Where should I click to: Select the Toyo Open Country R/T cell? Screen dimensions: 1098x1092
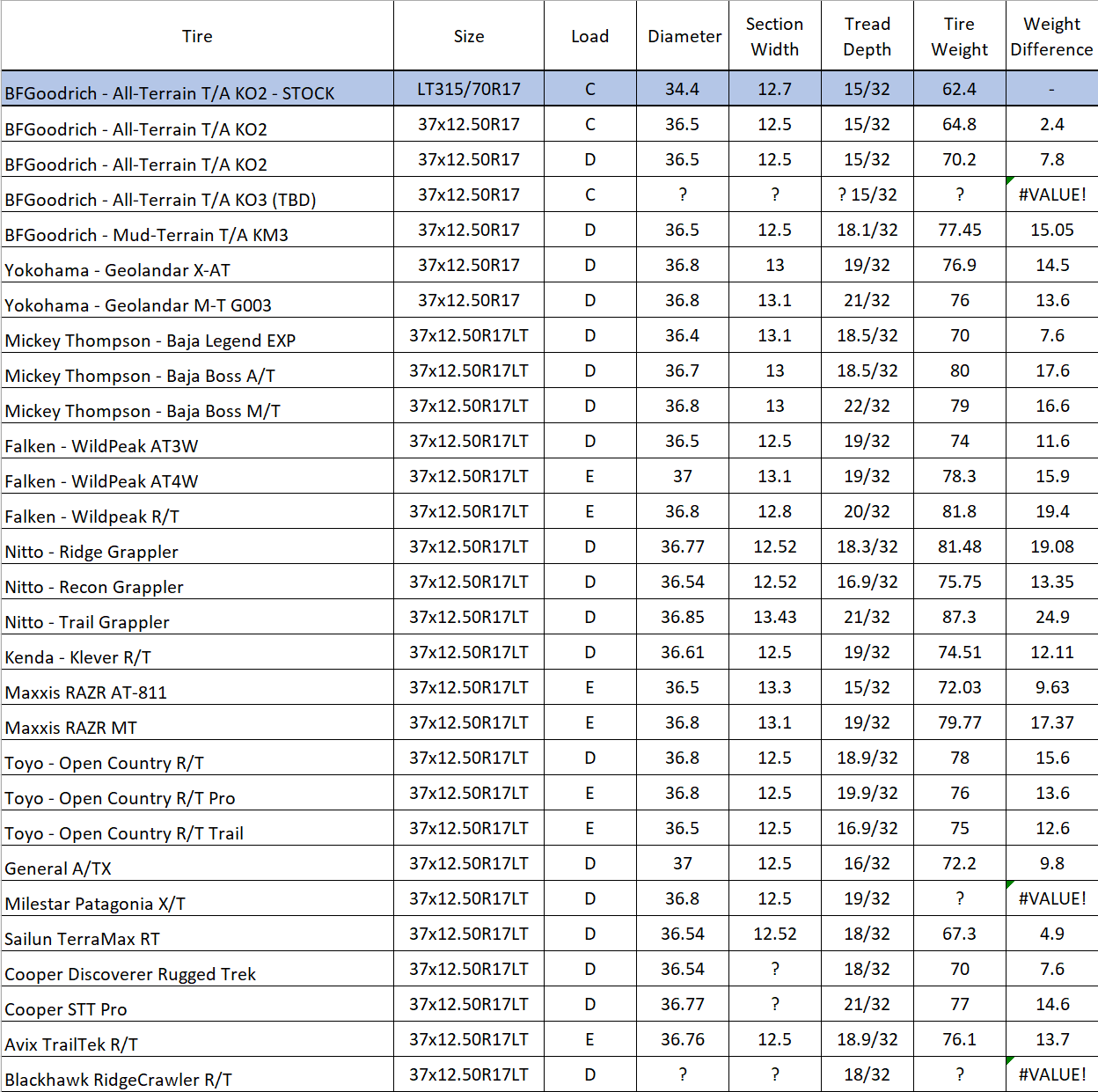coord(197,758)
